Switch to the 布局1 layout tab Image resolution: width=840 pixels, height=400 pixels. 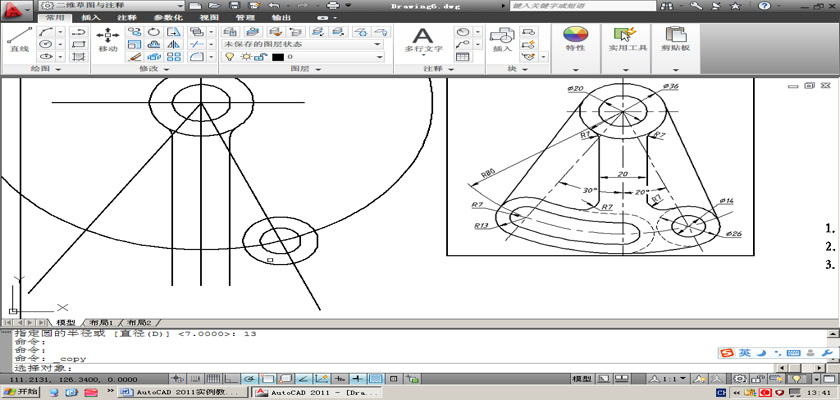pyautogui.click(x=100, y=323)
